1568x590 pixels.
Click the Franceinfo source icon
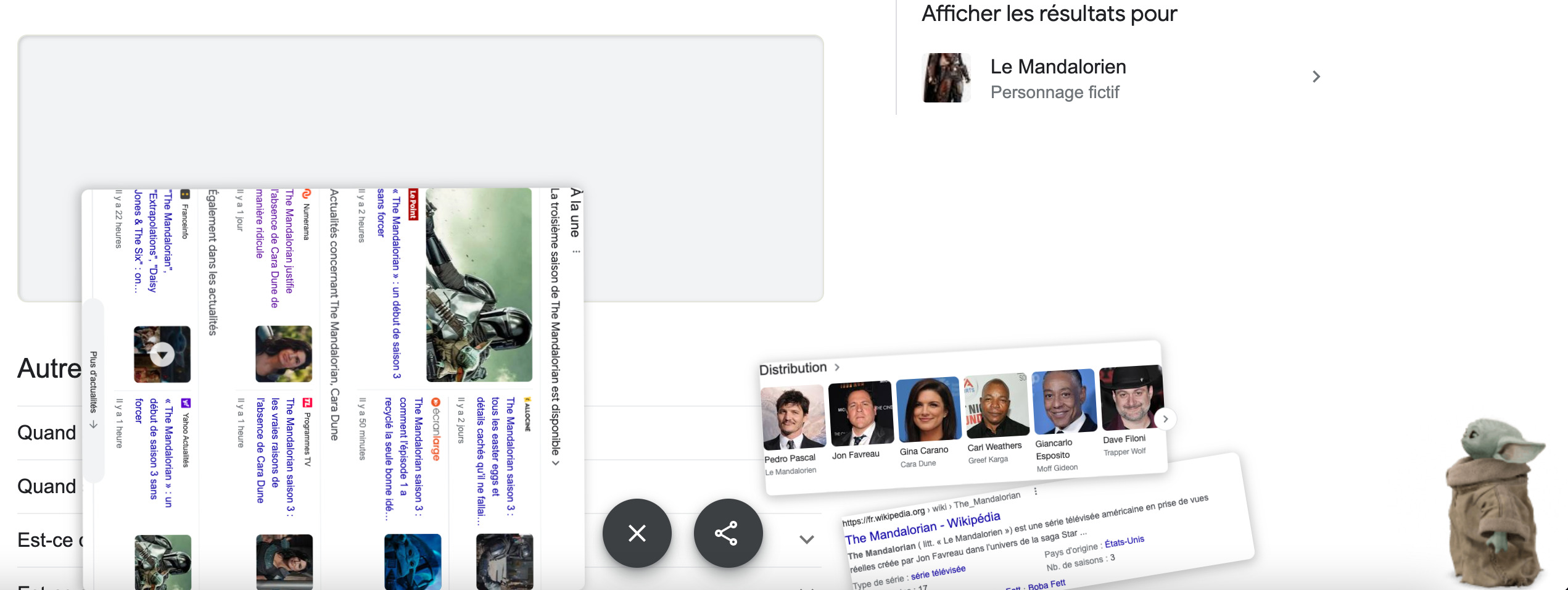(x=184, y=194)
